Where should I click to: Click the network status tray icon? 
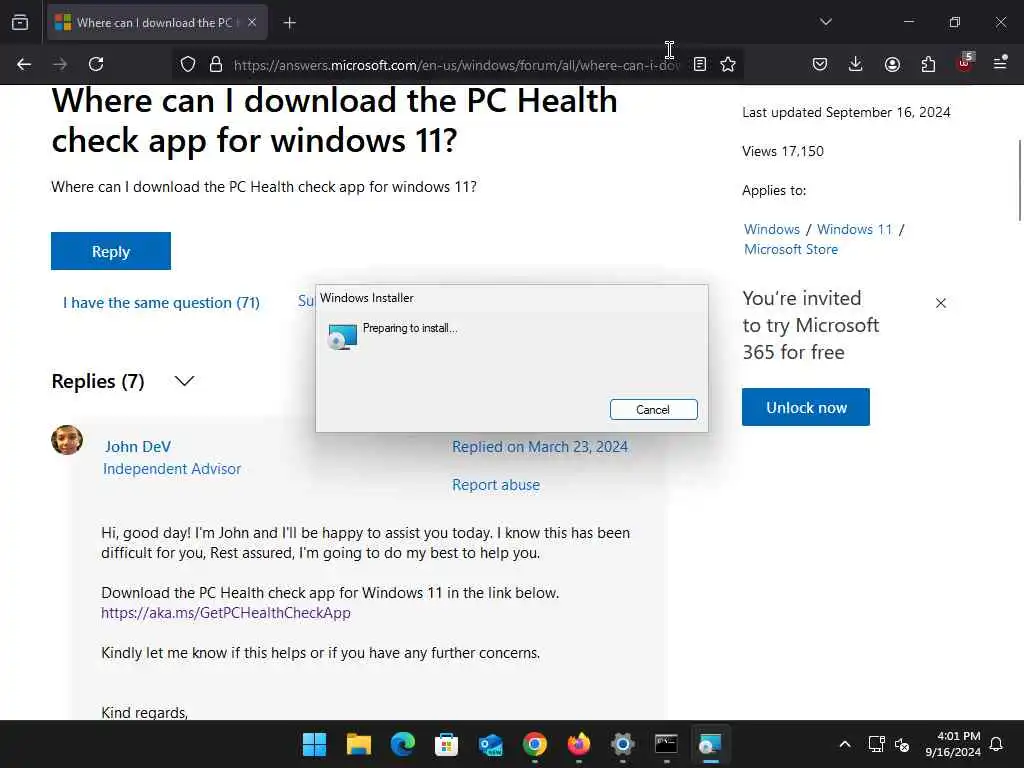coord(876,744)
